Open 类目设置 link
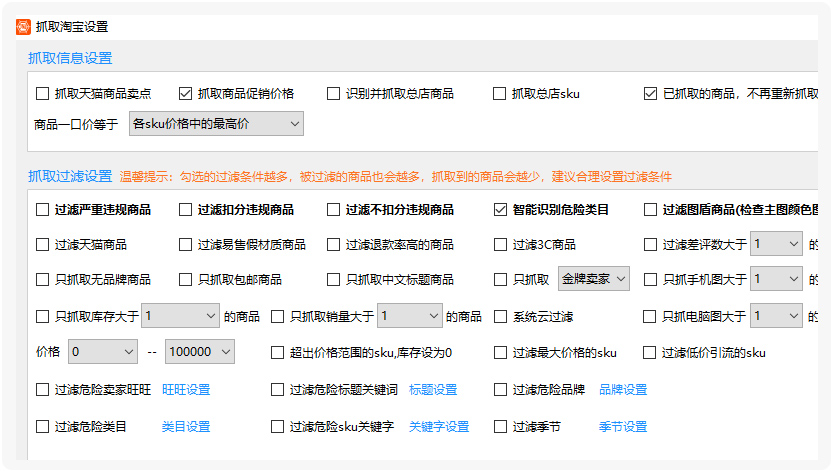831x476 pixels. click(x=186, y=427)
